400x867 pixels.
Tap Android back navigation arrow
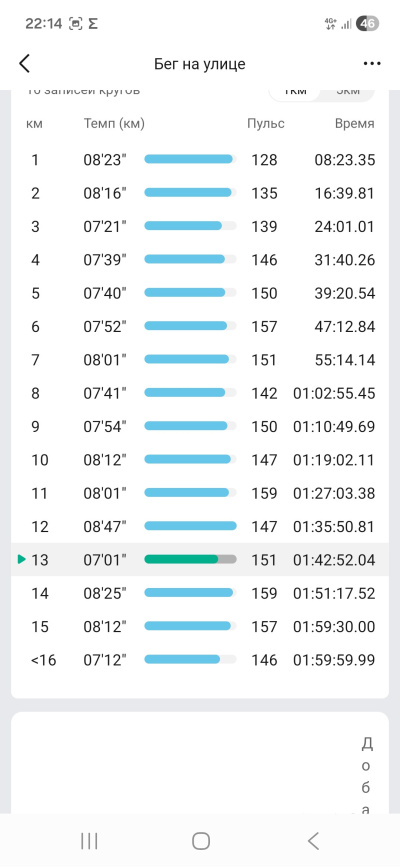pyautogui.click(x=313, y=841)
